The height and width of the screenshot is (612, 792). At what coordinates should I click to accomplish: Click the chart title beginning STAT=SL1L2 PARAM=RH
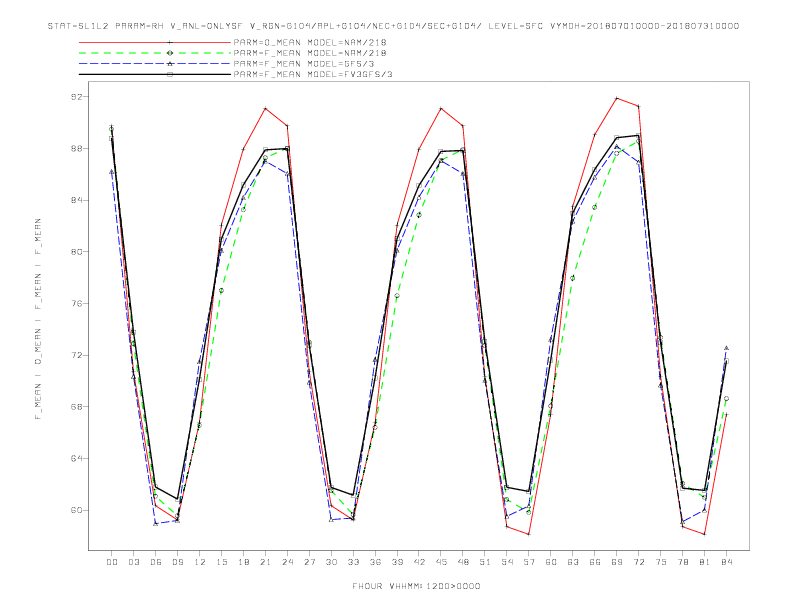[x=393, y=26]
